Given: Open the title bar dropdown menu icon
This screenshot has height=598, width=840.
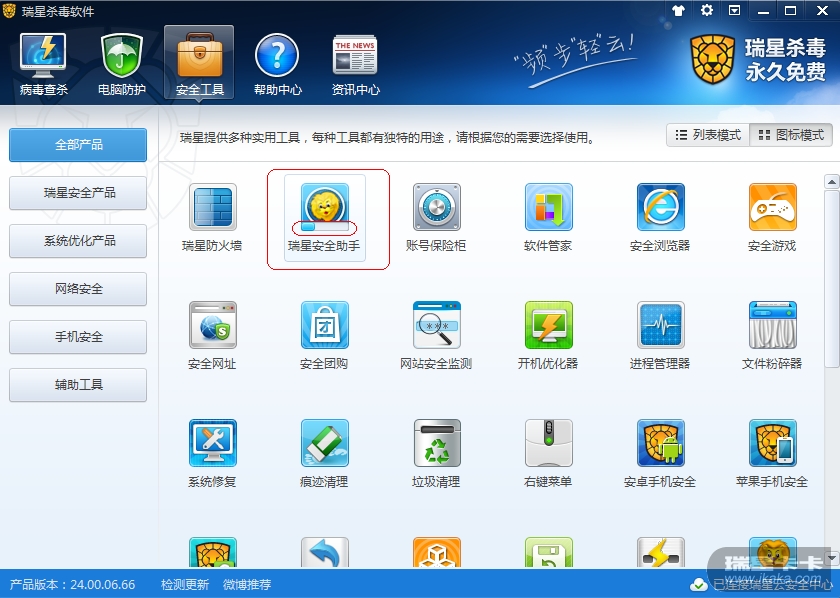Looking at the screenshot, I should point(734,10).
